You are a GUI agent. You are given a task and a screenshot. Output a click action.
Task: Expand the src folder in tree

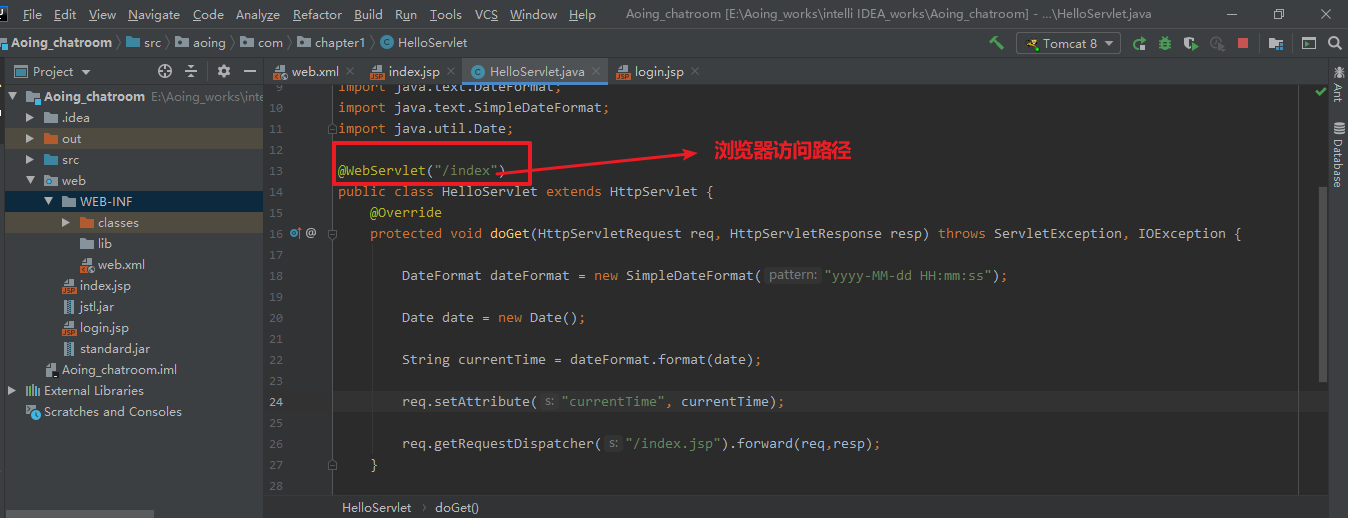click(x=30, y=160)
